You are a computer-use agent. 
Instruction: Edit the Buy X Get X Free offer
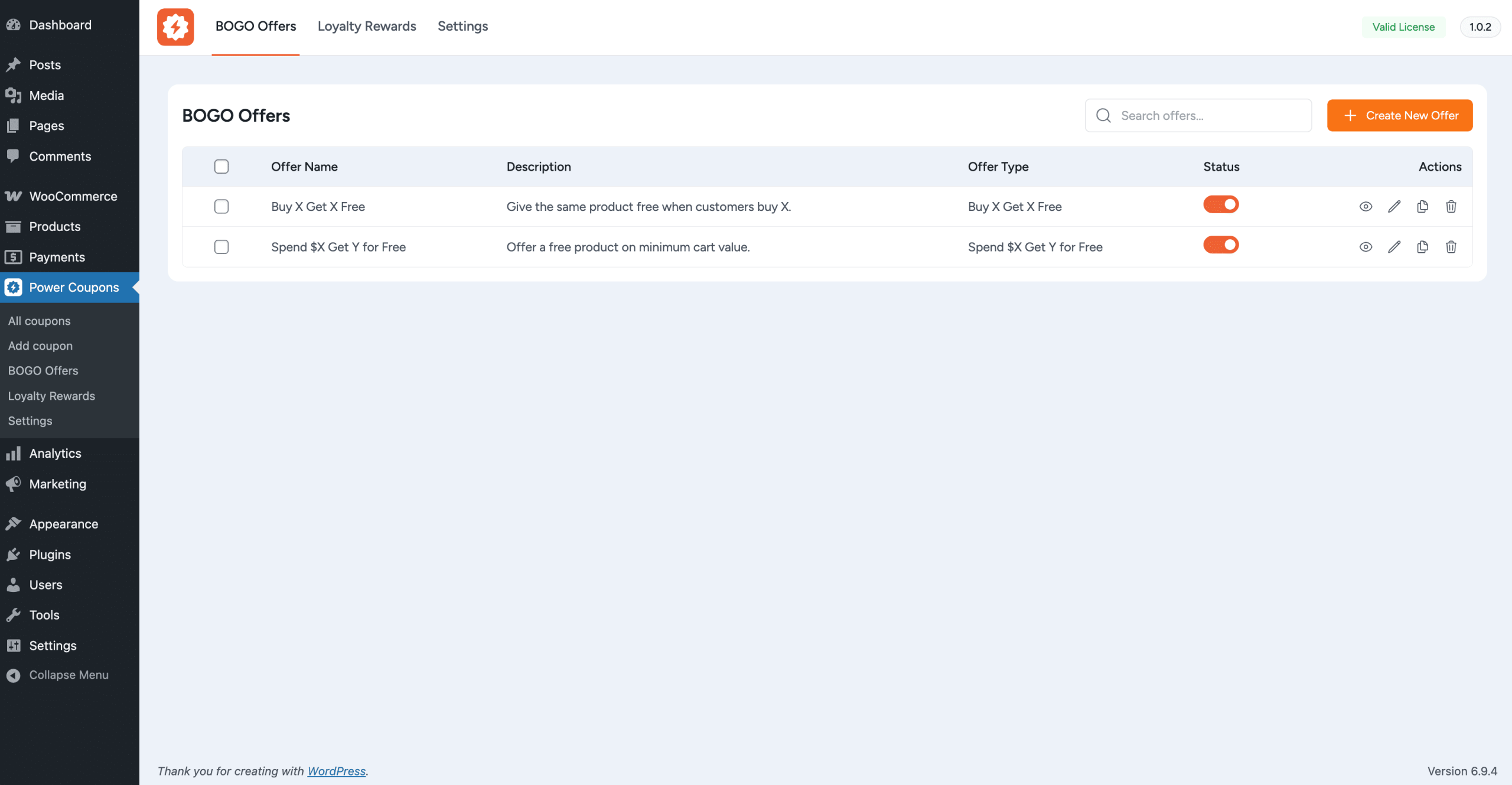click(x=1394, y=206)
